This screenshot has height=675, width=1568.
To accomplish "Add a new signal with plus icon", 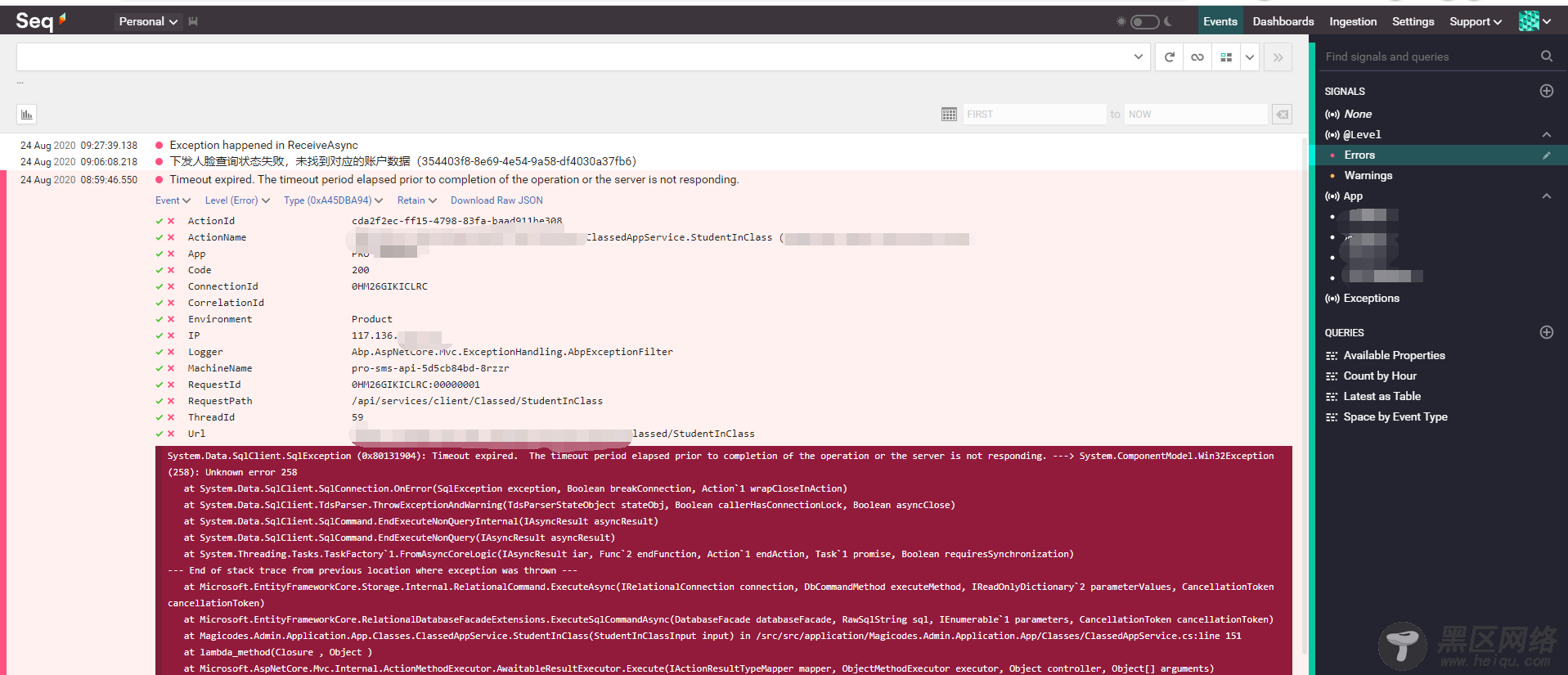I will (x=1546, y=91).
